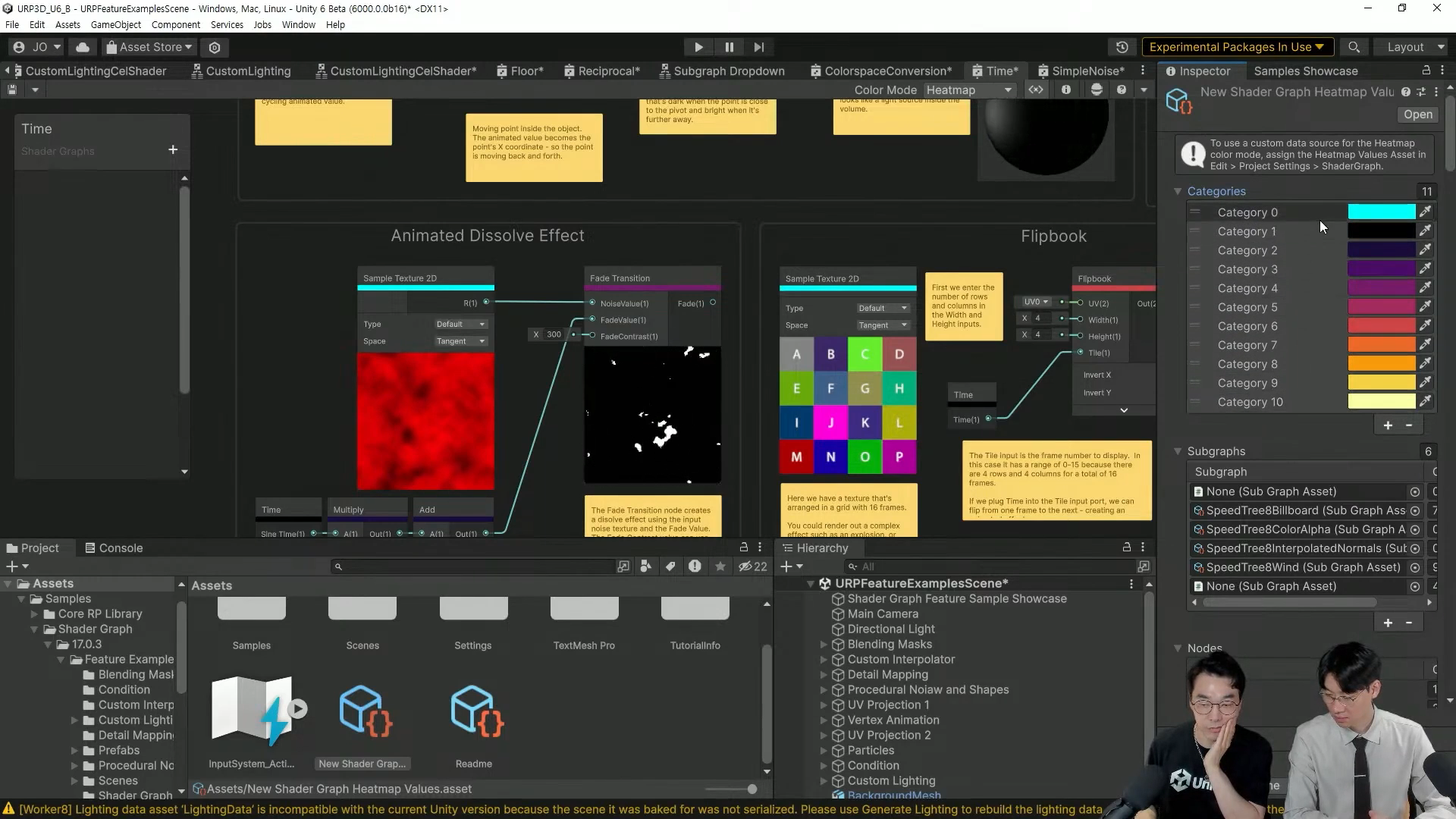This screenshot has height=819, width=1456.
Task: Collapse the Categories section foldout
Action: pyautogui.click(x=1178, y=191)
